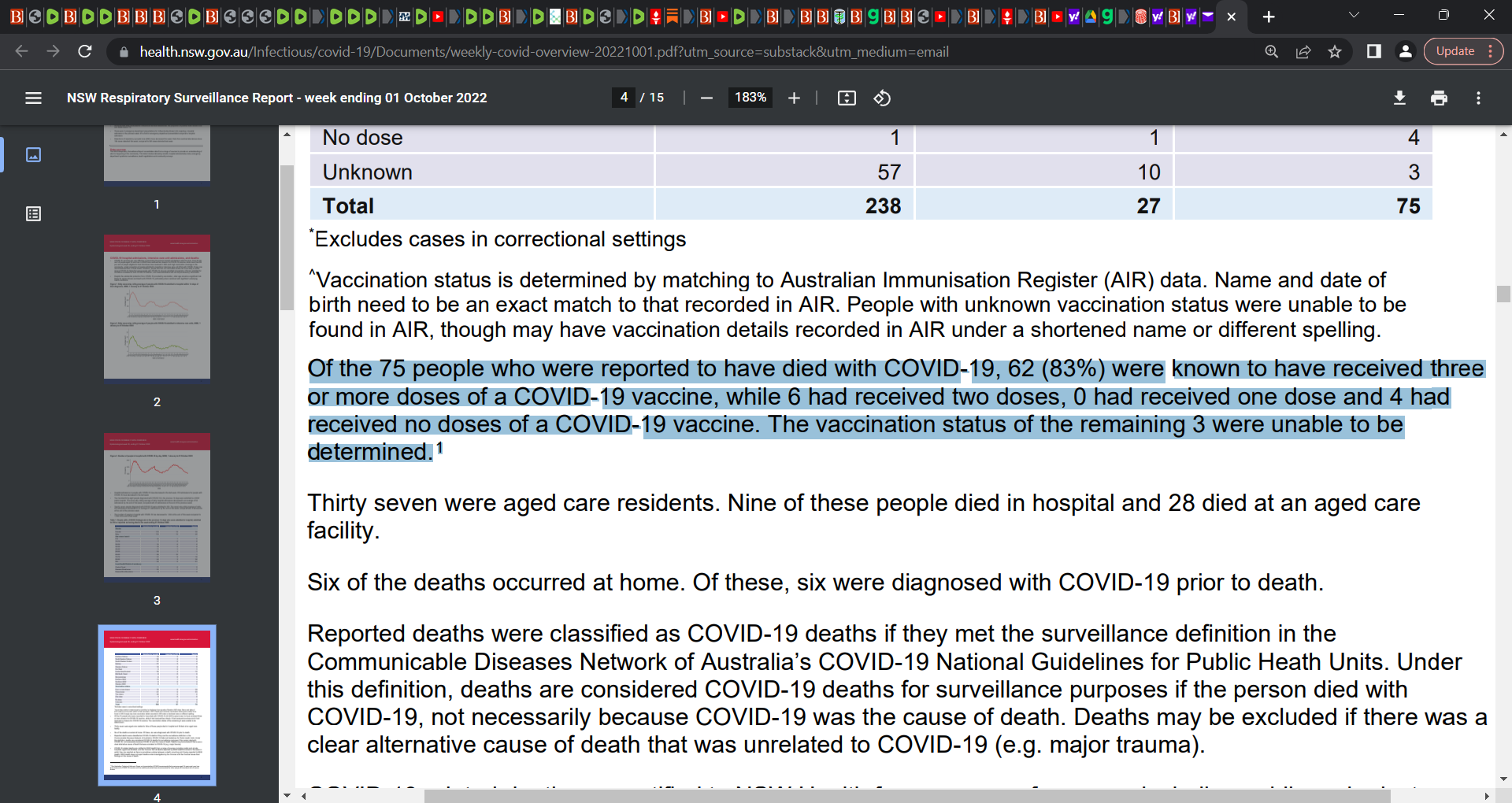Rotate the PDF counterclockwise
The image size is (1512, 803).
point(882,98)
